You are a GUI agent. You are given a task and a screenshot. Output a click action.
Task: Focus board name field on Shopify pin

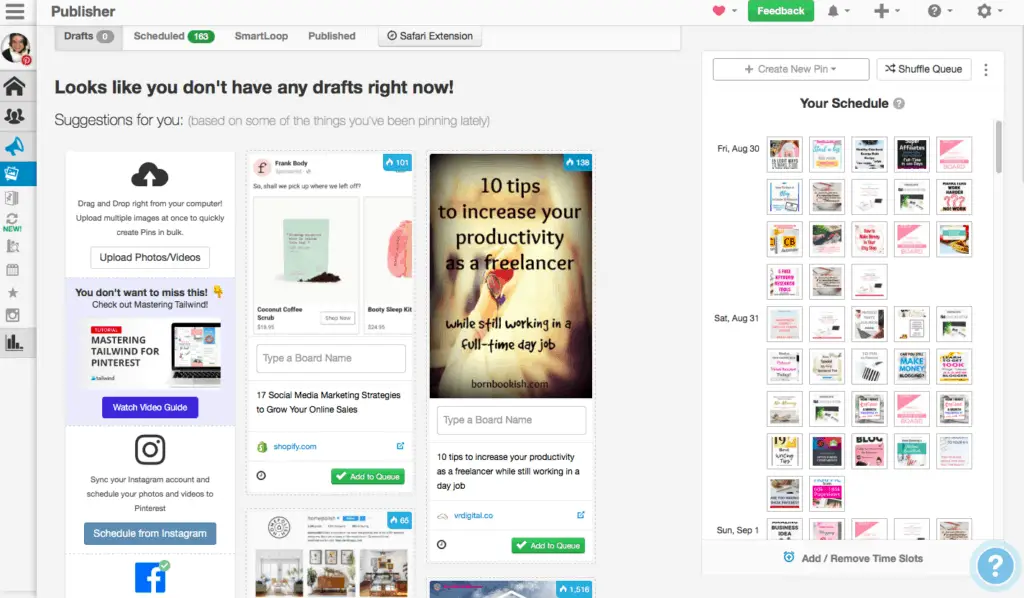coord(331,358)
